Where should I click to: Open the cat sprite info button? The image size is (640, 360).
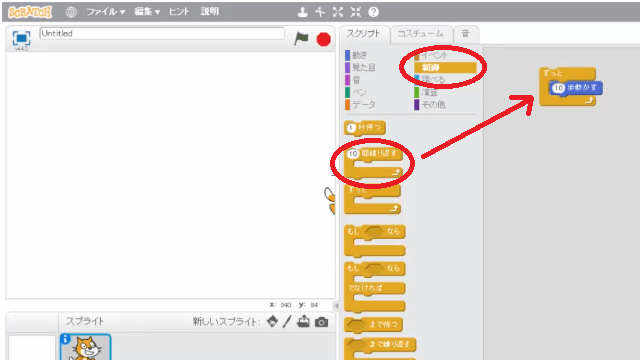tap(65, 338)
